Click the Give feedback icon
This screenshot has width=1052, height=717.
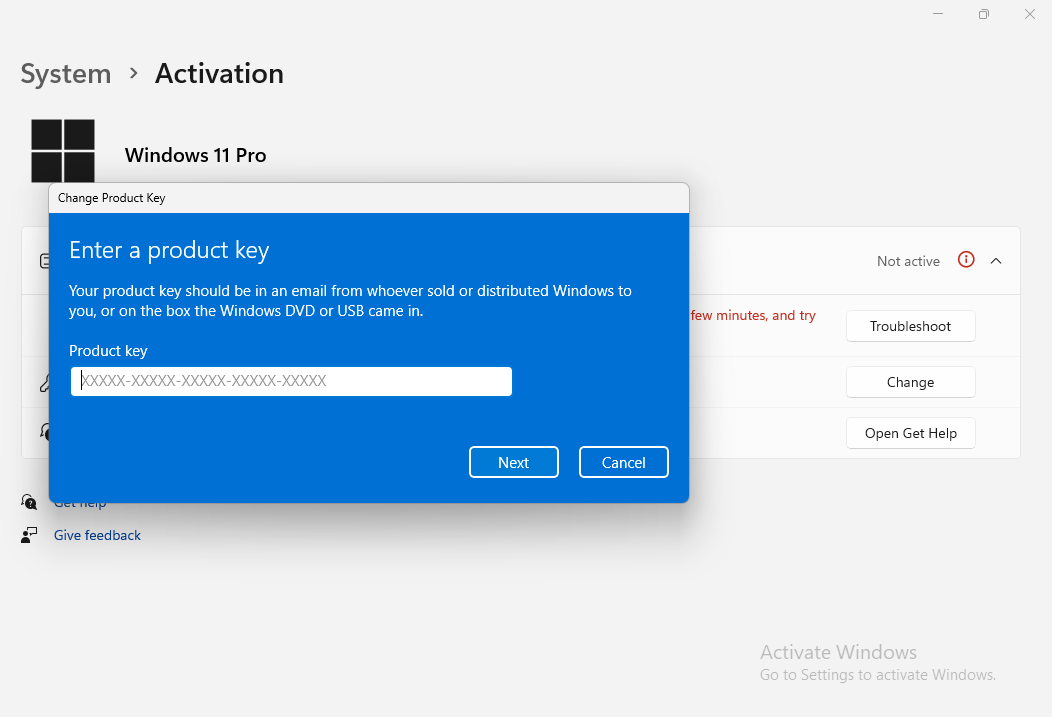click(x=29, y=535)
